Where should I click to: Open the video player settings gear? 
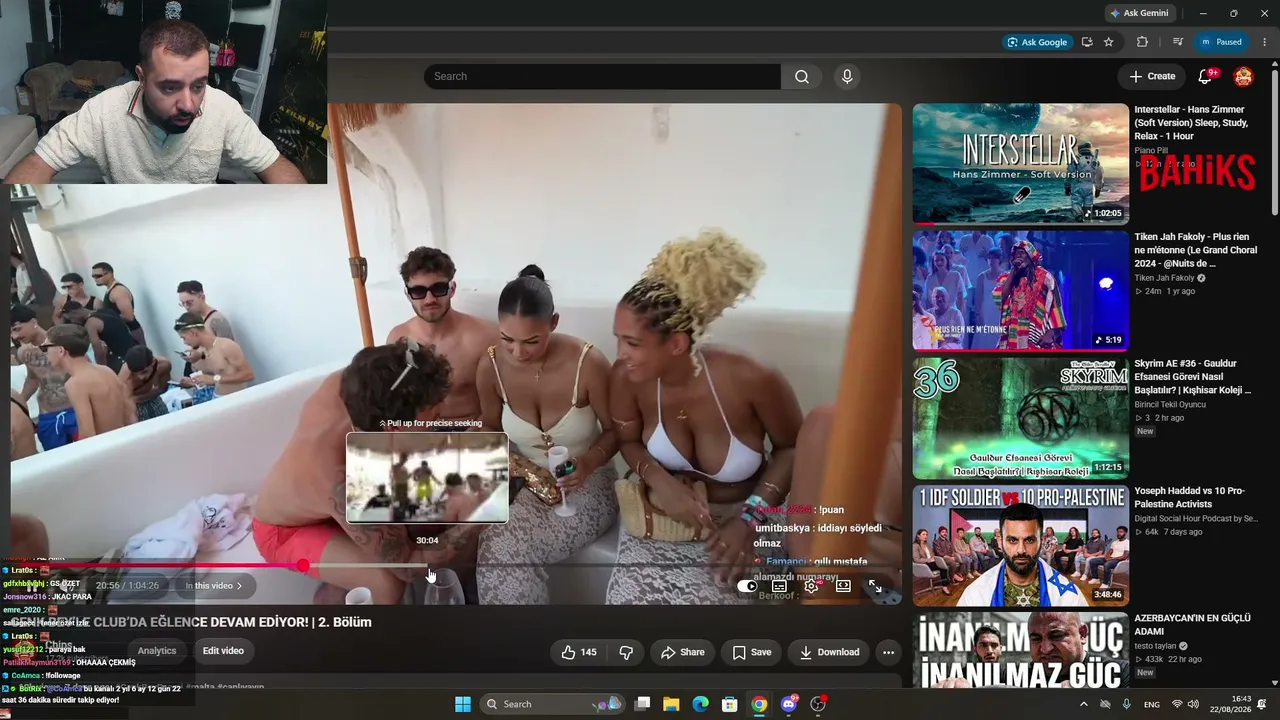(811, 586)
